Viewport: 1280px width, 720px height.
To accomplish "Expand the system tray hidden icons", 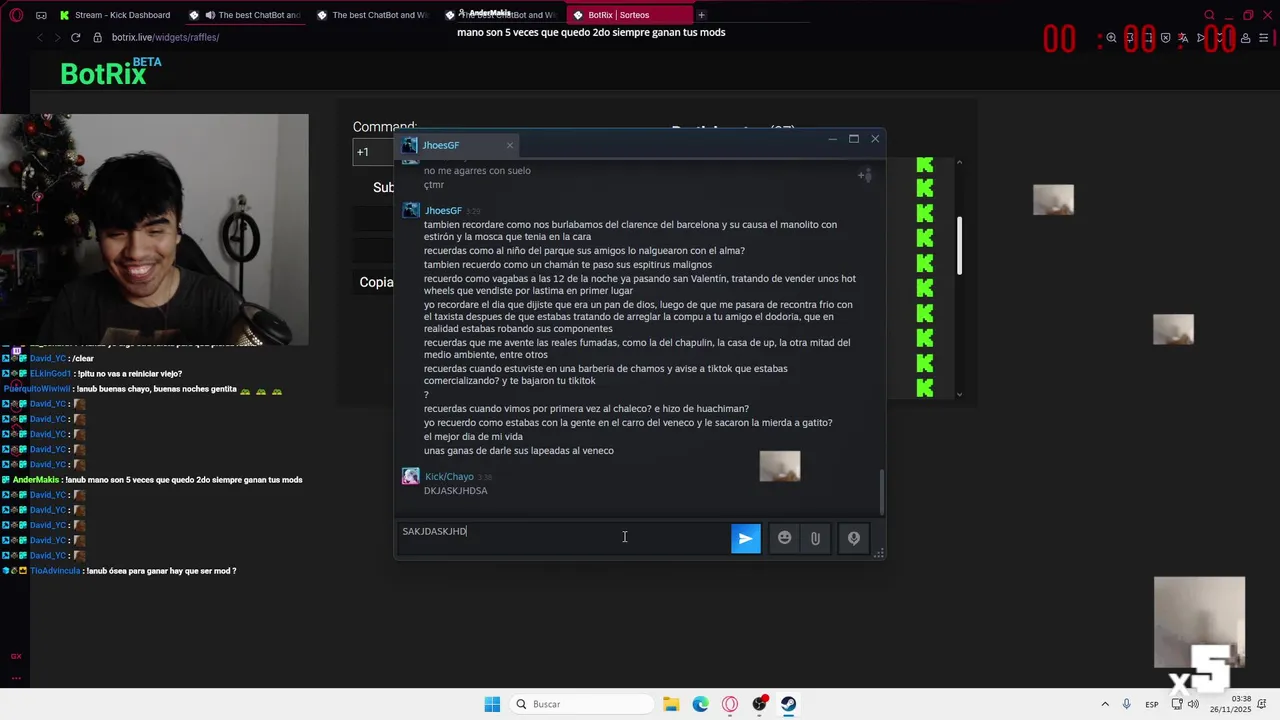I will coord(1105,704).
